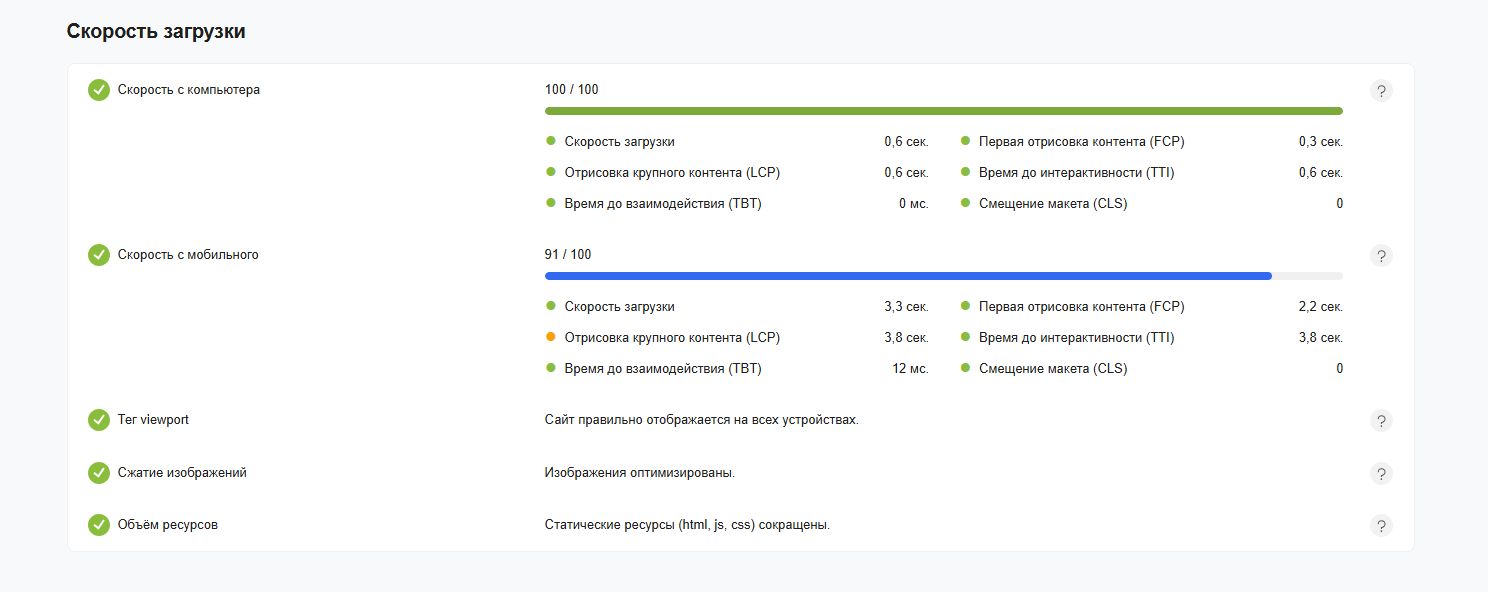Viewport: 1488px width, 592px height.
Task: Open help icon for Сжатие изображений
Action: point(1381,474)
